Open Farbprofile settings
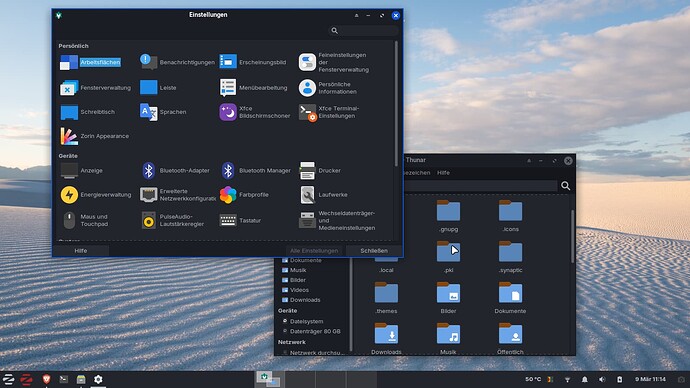The image size is (690, 388). pyautogui.click(x=244, y=194)
